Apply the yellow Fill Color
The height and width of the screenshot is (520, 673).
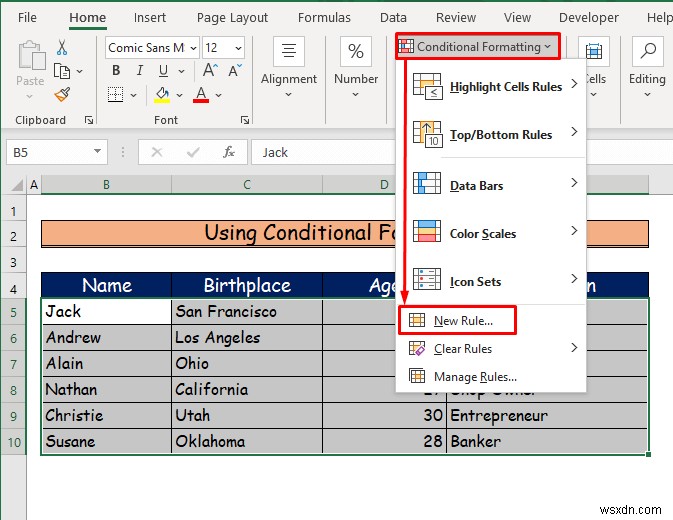click(x=162, y=95)
